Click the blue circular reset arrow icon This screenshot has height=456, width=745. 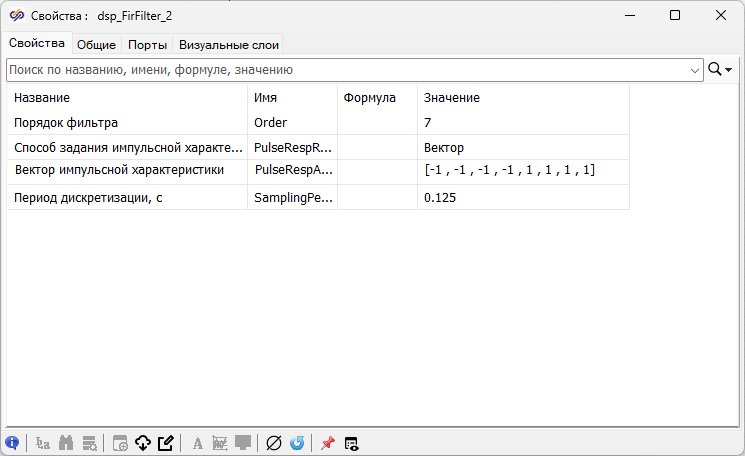click(296, 443)
